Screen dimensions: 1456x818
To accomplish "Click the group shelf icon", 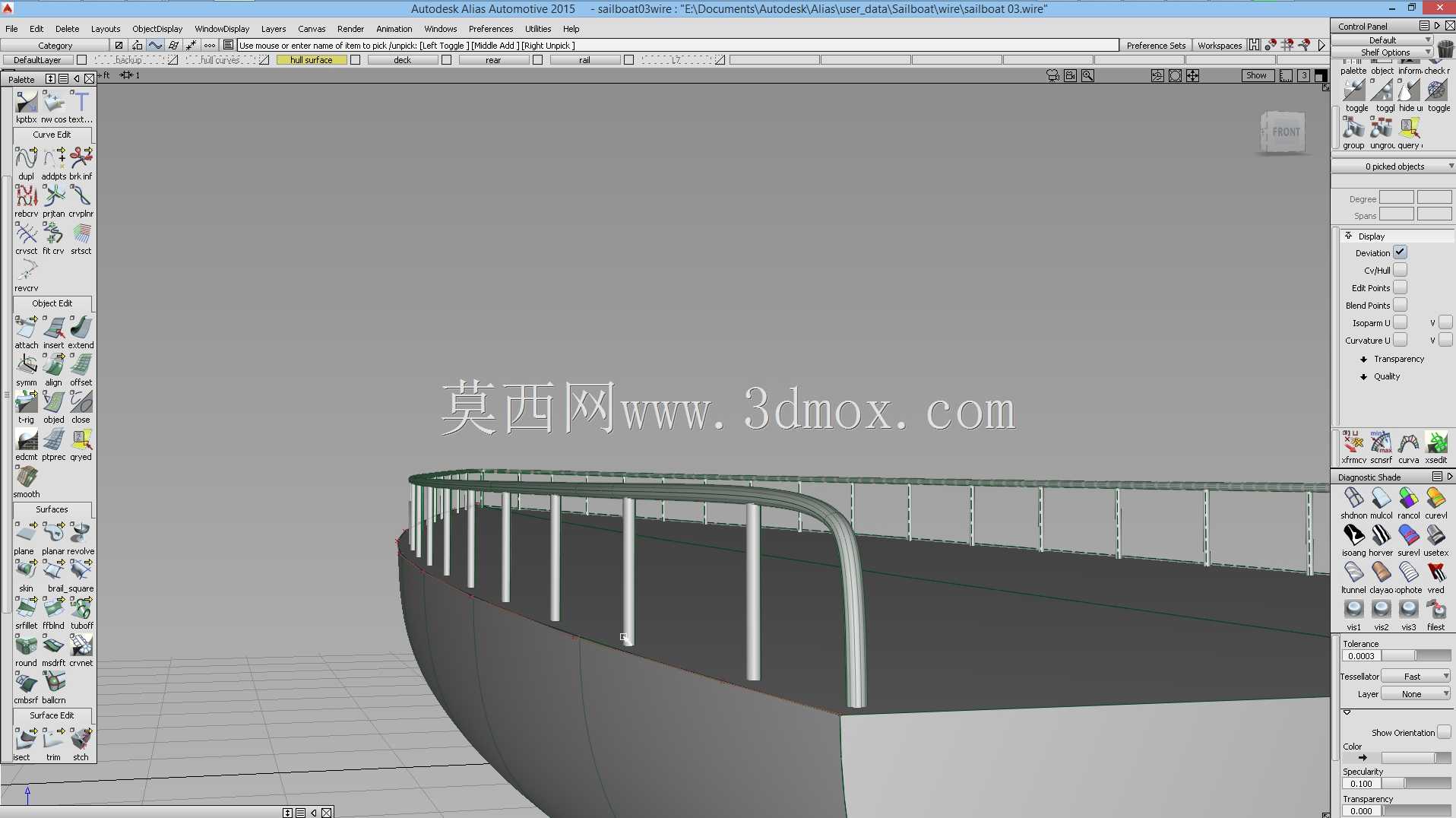I will coord(1353,128).
